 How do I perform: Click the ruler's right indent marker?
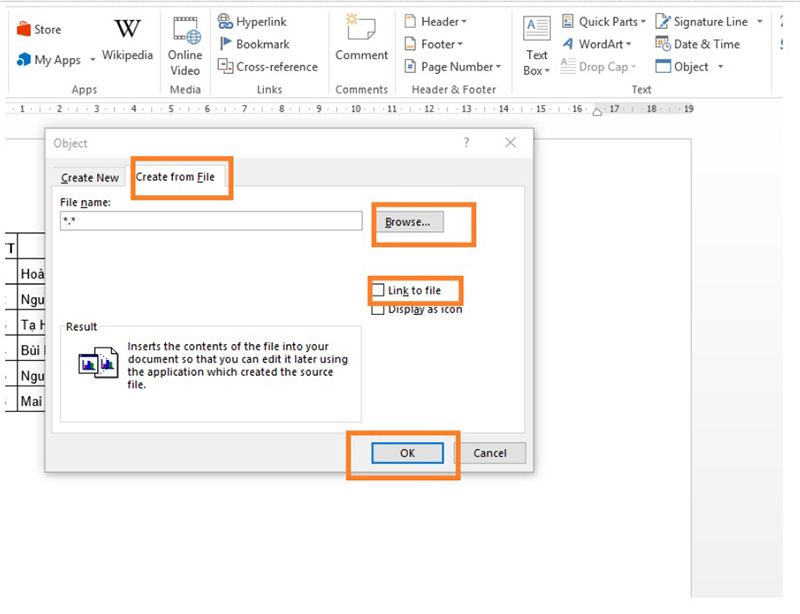coord(597,112)
